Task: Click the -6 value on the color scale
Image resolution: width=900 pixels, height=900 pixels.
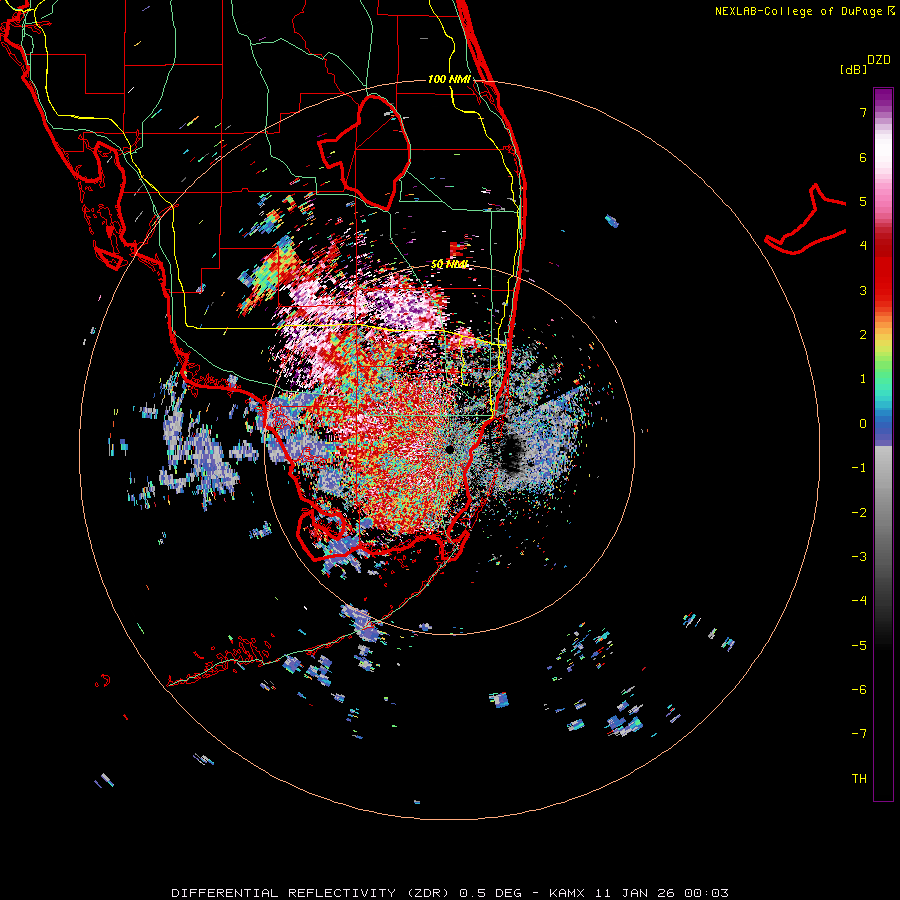Action: click(x=859, y=690)
